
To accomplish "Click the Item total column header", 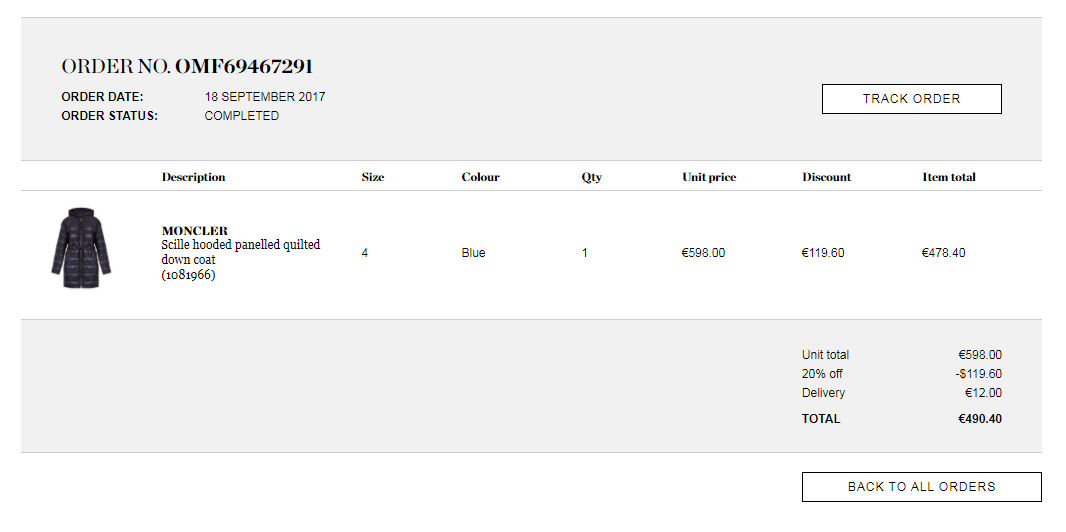I will (949, 177).
